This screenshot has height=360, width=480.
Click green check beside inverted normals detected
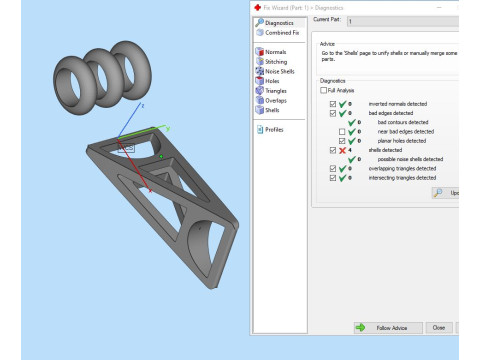coord(342,104)
